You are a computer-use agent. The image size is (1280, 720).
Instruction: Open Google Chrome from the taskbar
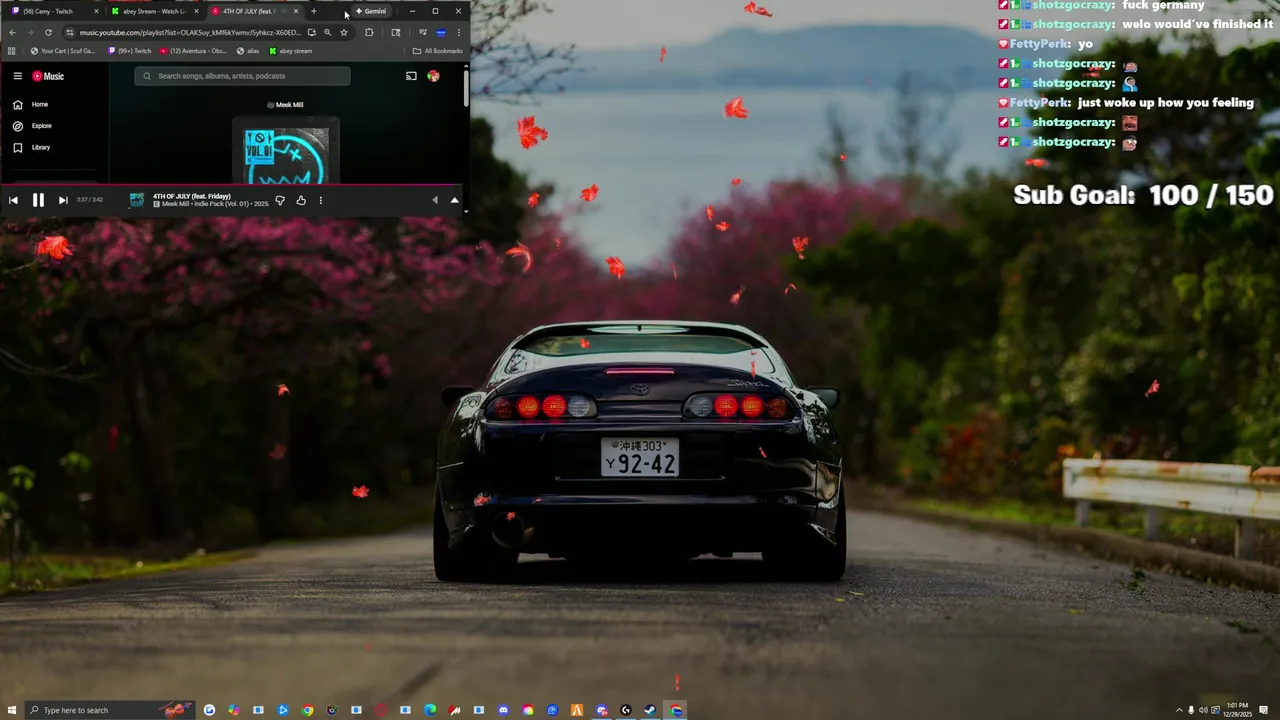point(307,710)
